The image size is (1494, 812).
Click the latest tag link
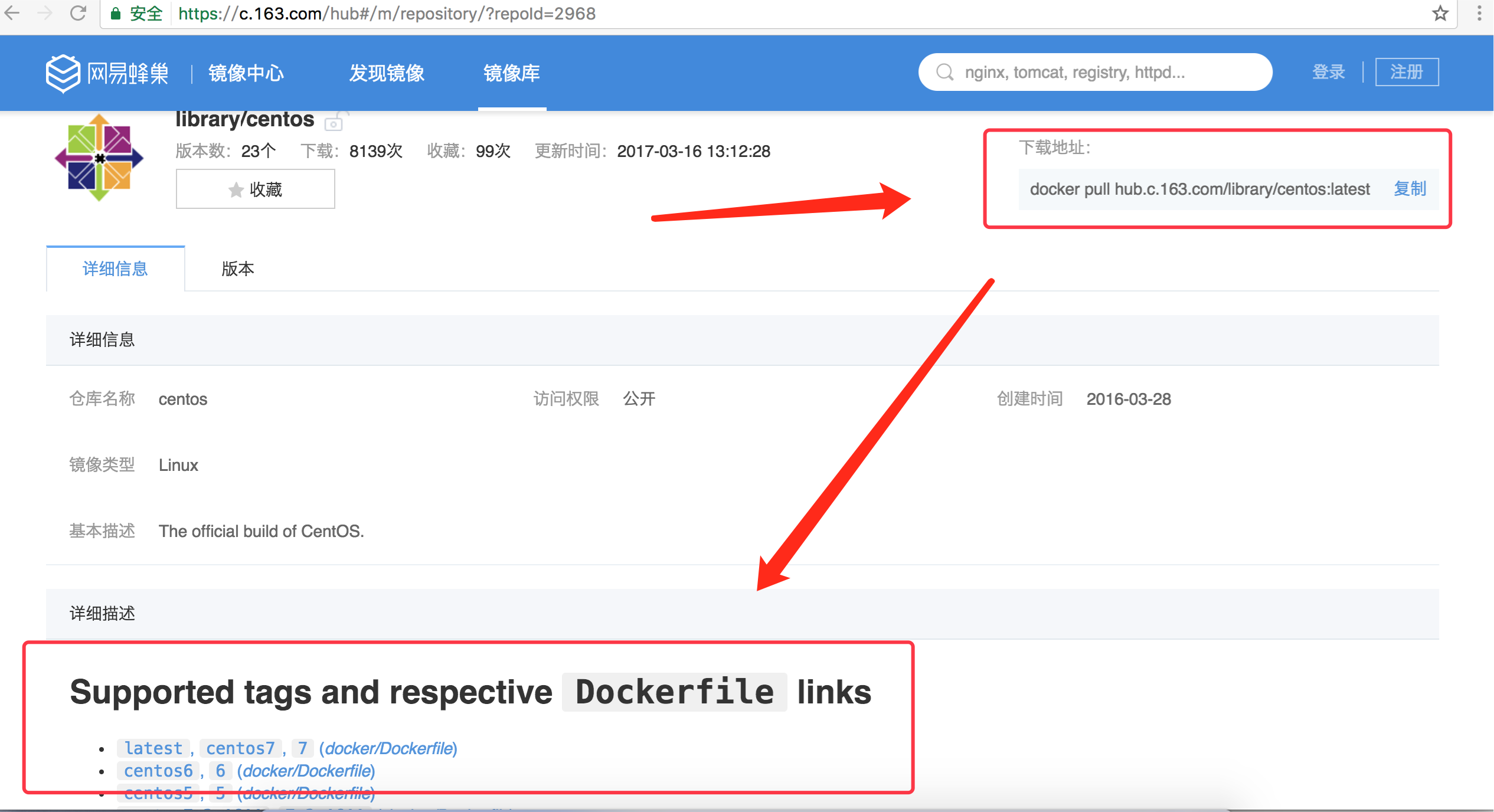tap(153, 748)
